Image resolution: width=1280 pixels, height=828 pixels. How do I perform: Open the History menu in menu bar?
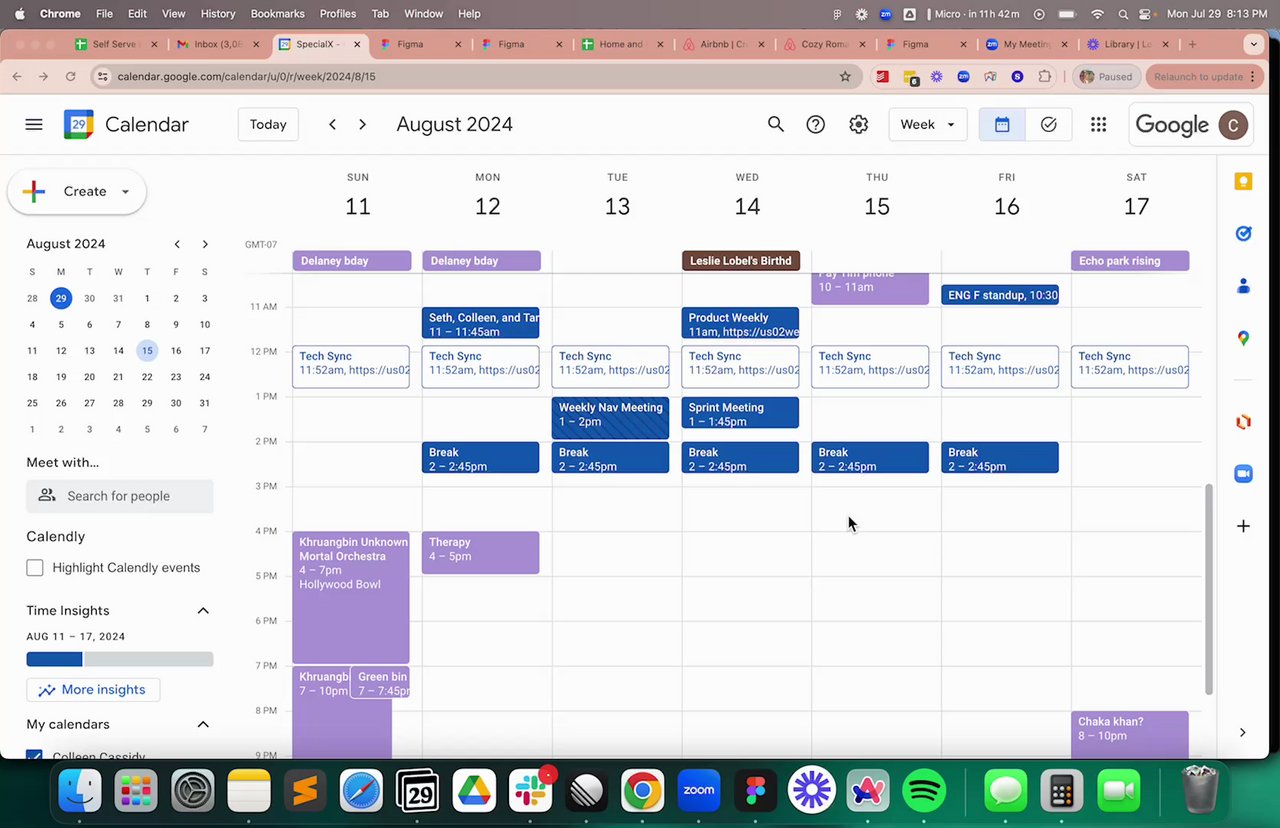click(218, 14)
